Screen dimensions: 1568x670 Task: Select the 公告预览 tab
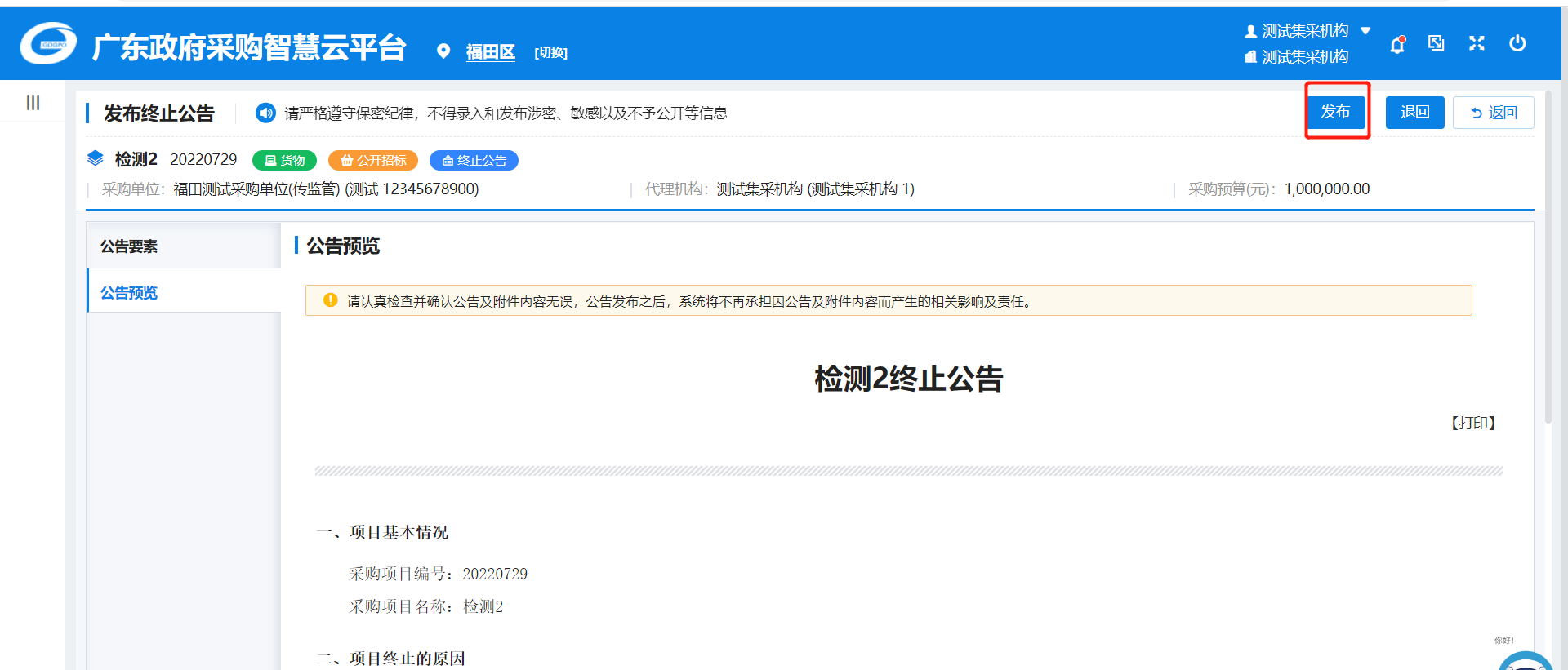[x=129, y=293]
